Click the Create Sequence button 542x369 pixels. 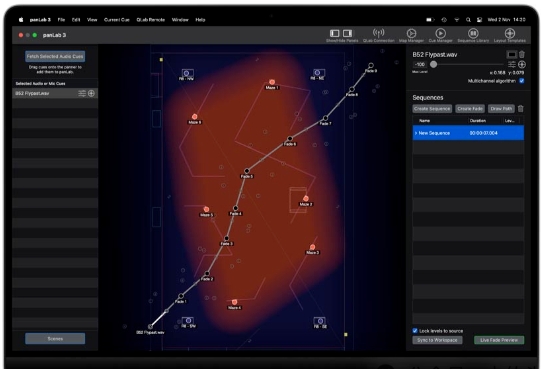[432, 108]
